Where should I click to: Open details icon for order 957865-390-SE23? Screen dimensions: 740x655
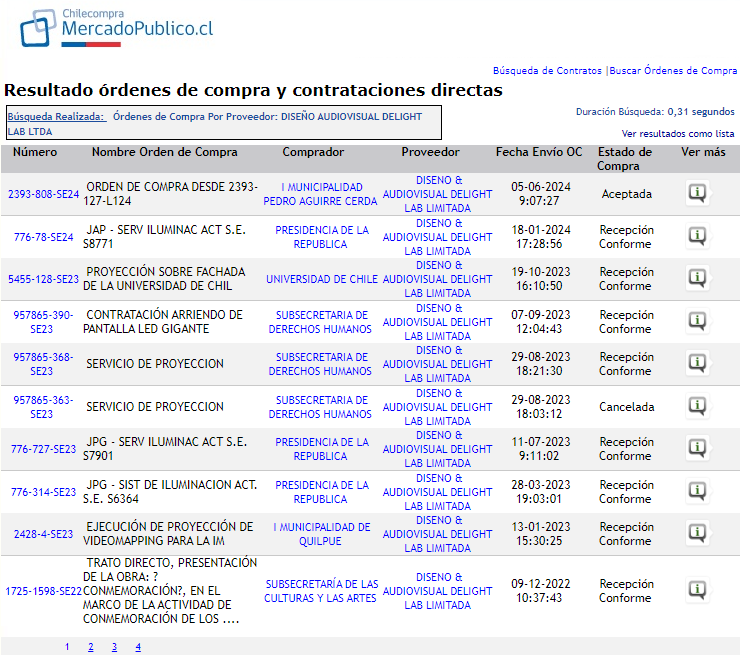(x=697, y=321)
